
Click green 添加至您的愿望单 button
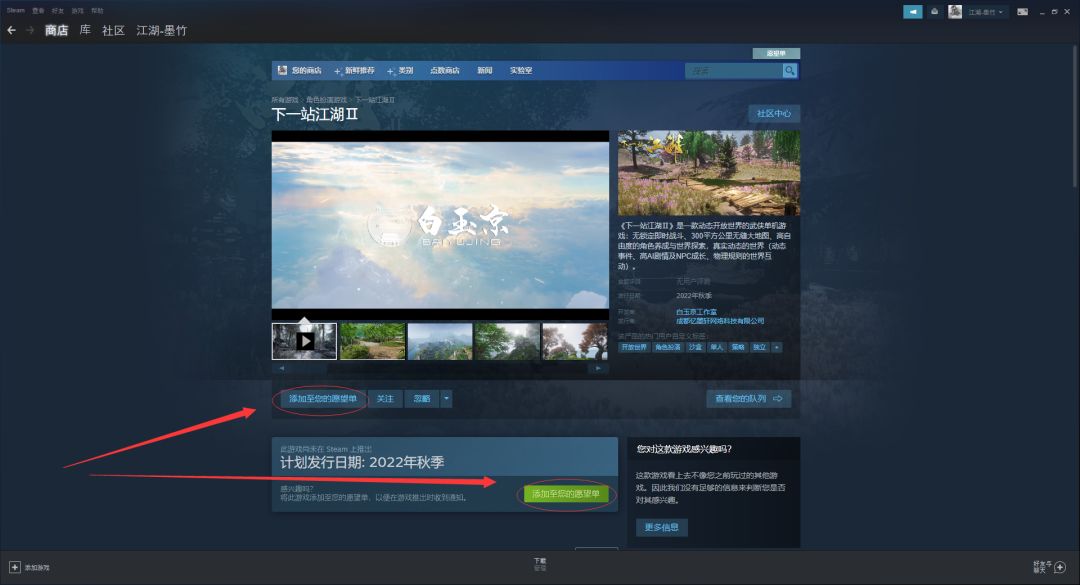click(x=565, y=493)
